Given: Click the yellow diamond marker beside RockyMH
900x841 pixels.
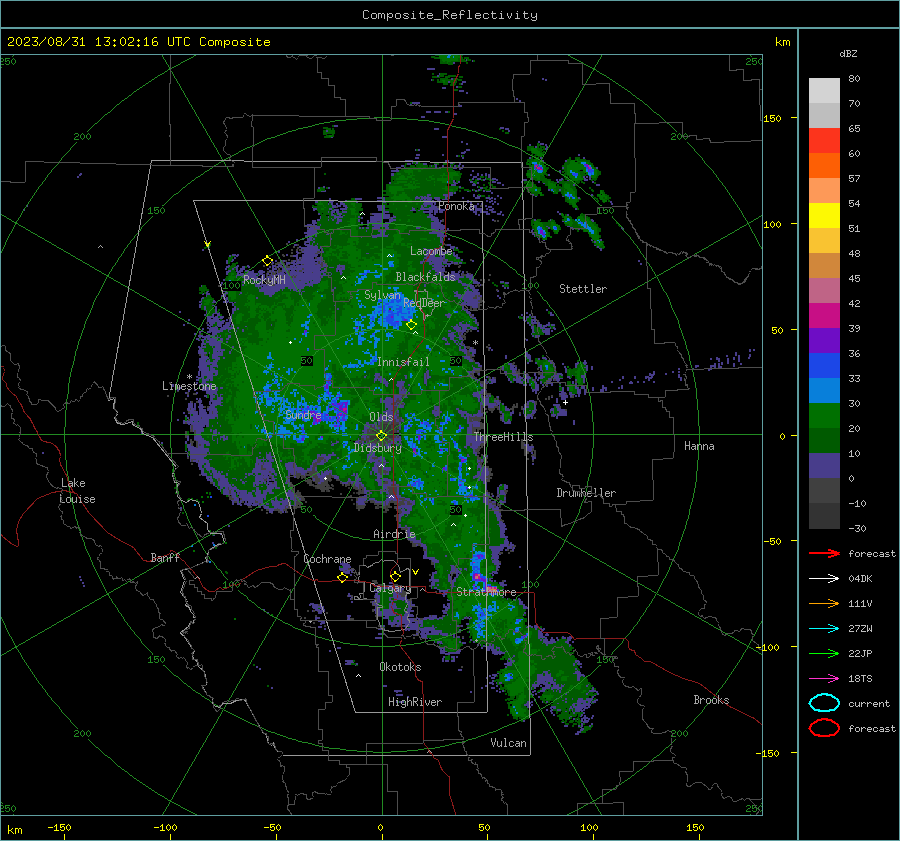Looking at the screenshot, I should 267,261.
